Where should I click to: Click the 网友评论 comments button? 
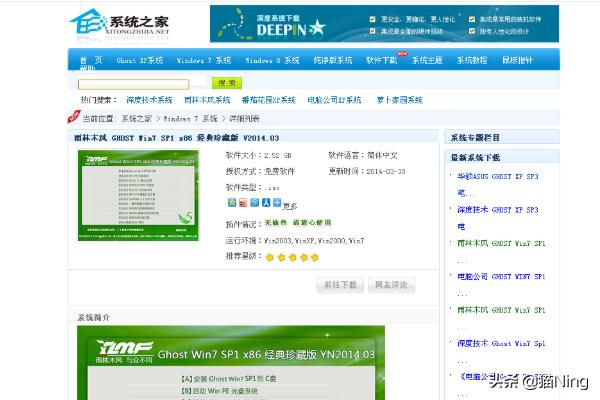click(x=391, y=284)
